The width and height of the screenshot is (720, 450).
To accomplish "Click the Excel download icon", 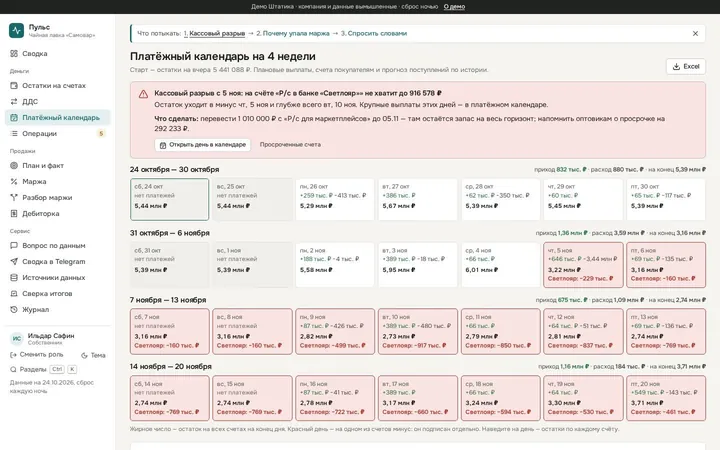I will tap(676, 67).
